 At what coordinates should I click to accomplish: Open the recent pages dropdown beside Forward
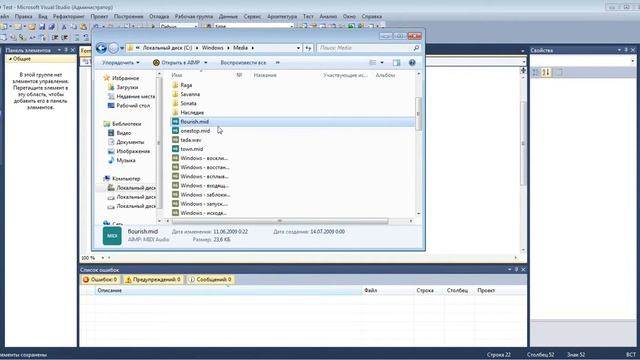(122, 49)
